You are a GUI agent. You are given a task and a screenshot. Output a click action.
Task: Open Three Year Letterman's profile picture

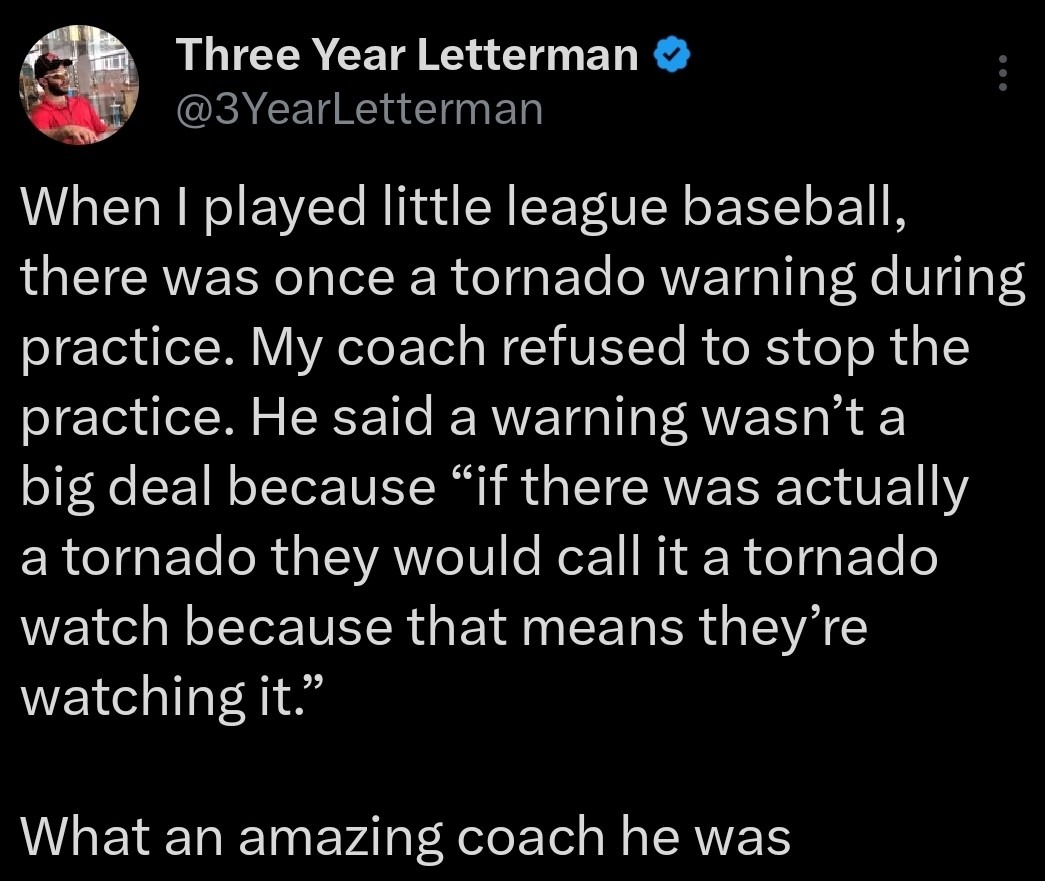click(79, 84)
